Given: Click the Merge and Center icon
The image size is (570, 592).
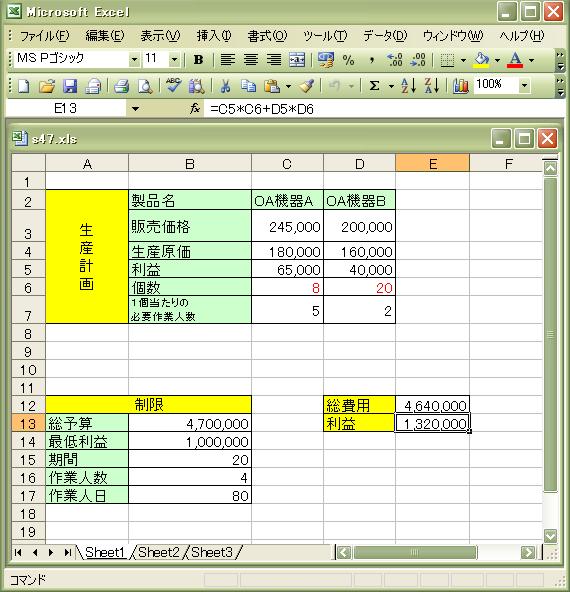Looking at the screenshot, I should (297, 60).
